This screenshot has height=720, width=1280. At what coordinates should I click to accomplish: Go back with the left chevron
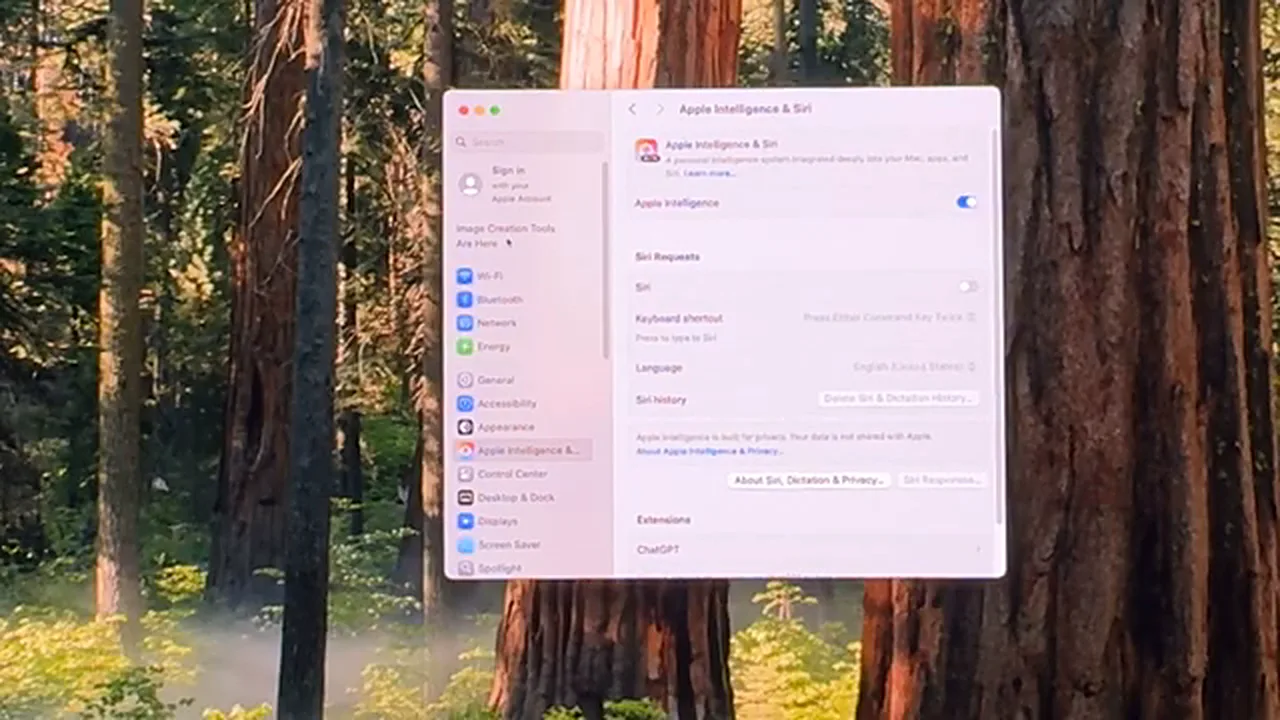coord(632,109)
